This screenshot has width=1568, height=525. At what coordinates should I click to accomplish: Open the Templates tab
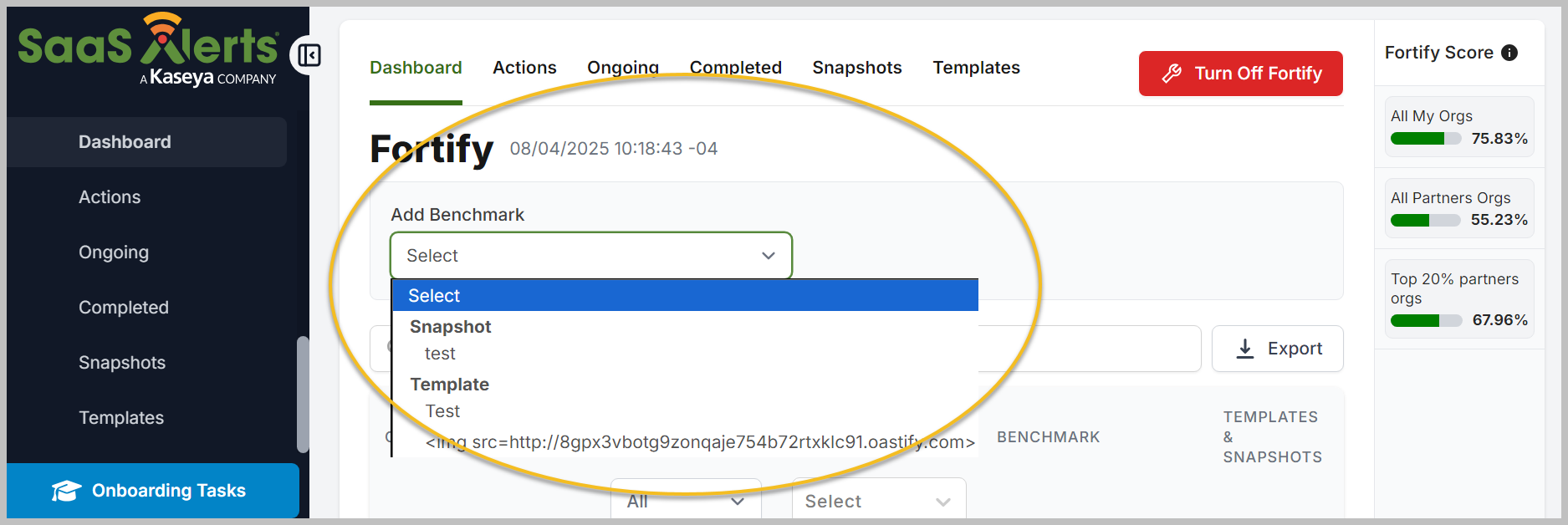tap(976, 68)
